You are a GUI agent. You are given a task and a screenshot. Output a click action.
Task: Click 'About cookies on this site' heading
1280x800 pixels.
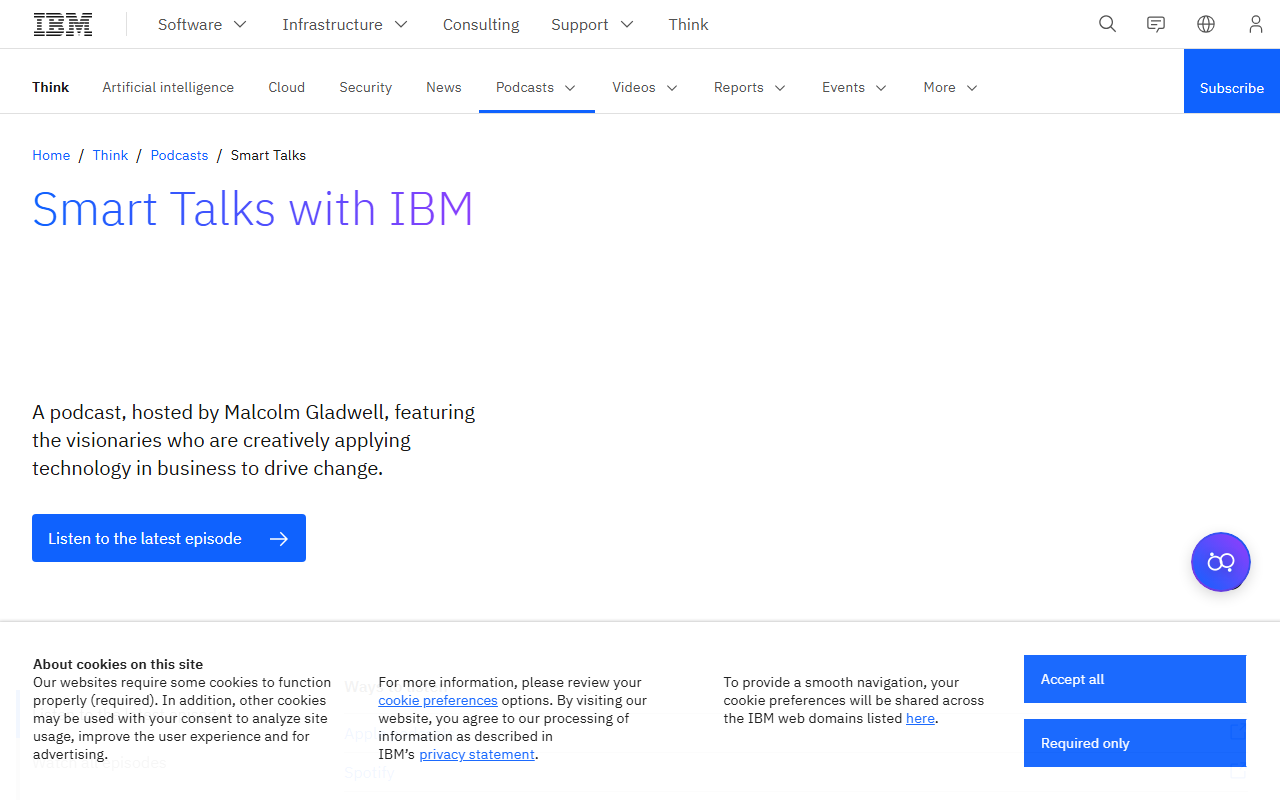point(118,664)
